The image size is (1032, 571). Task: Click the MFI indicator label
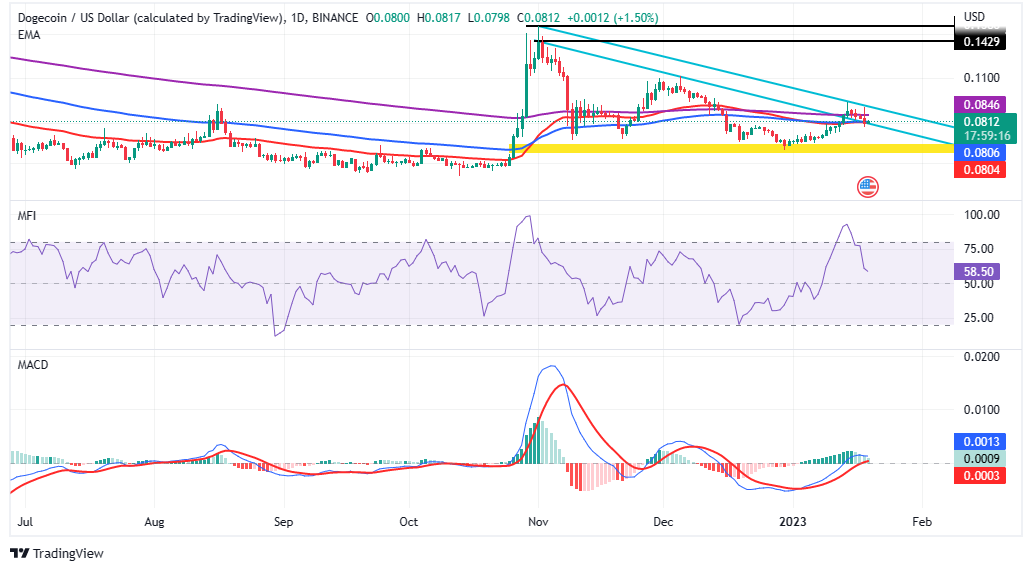27,215
